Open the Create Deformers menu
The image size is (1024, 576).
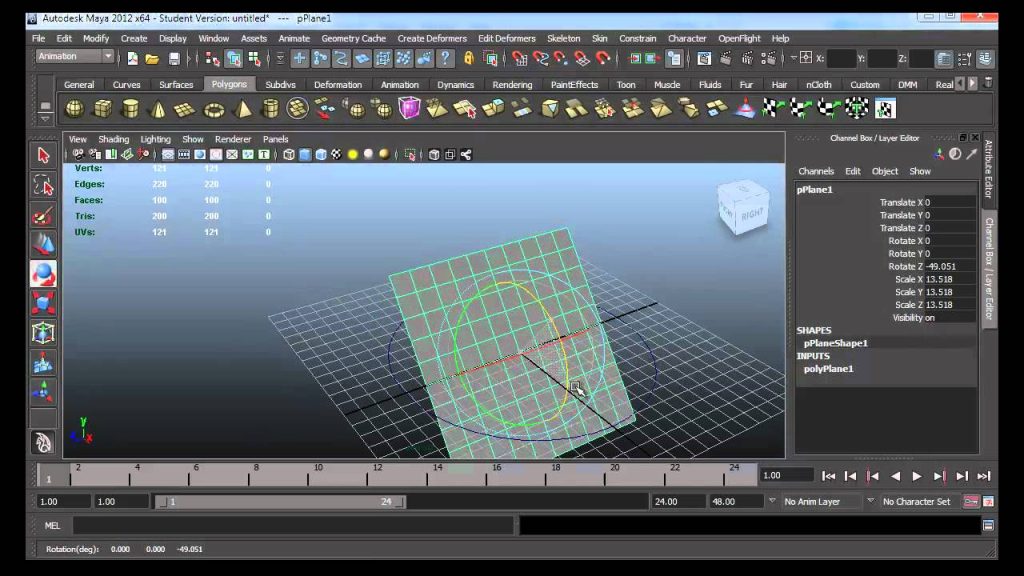coord(432,39)
